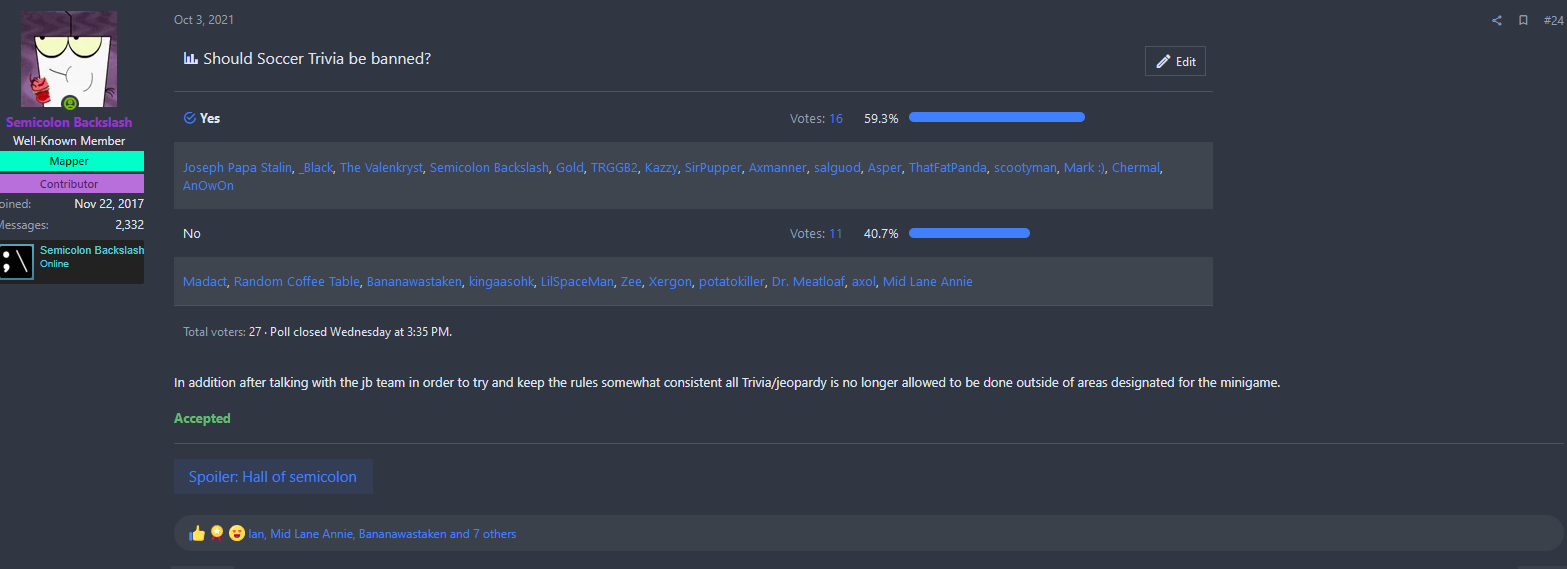Click the thumbs-up reaction icon
The width and height of the screenshot is (1567, 569).
click(197, 533)
